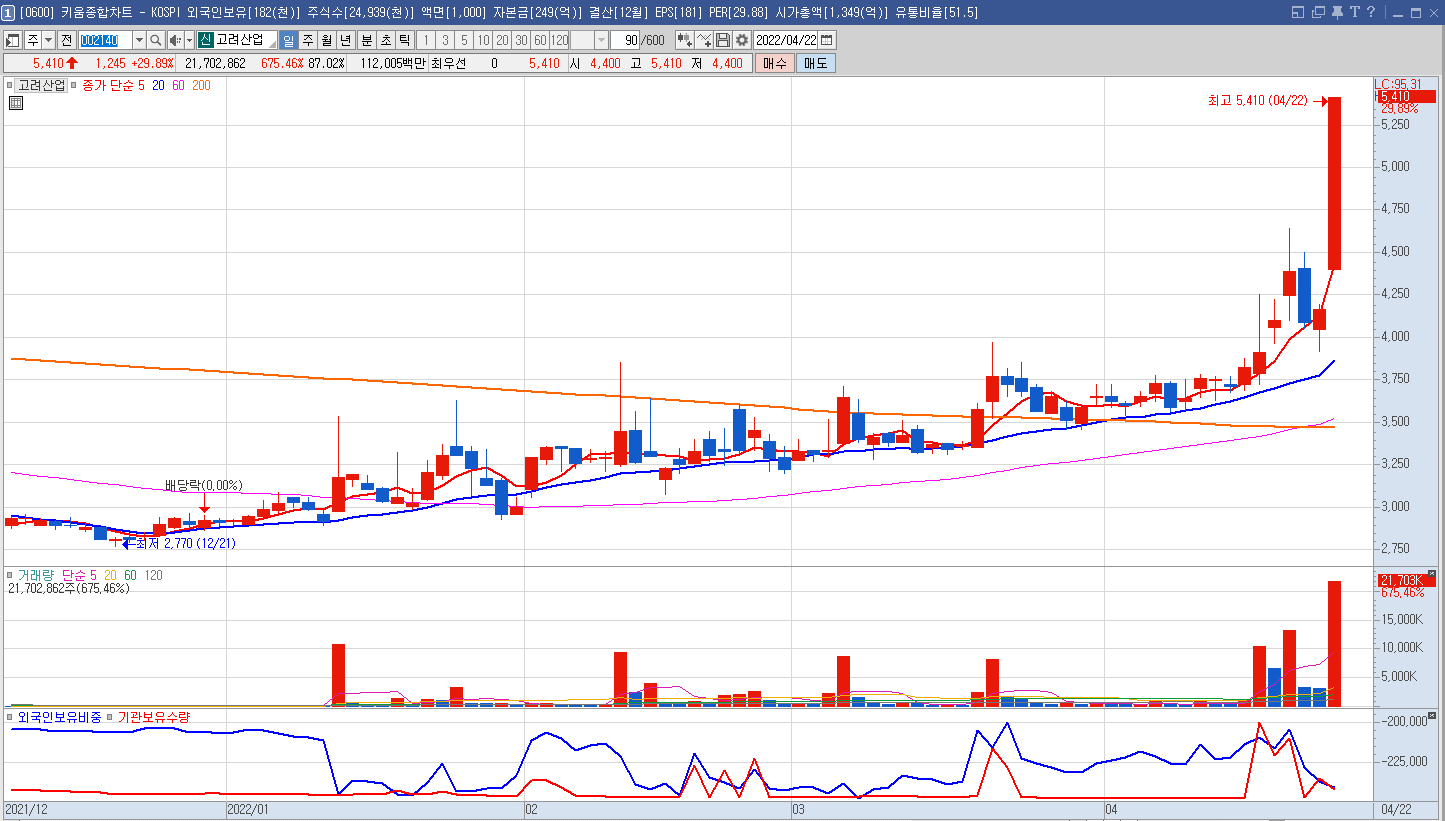
Task: Close the foreign holdings panel with its X
Action: coord(1431,716)
